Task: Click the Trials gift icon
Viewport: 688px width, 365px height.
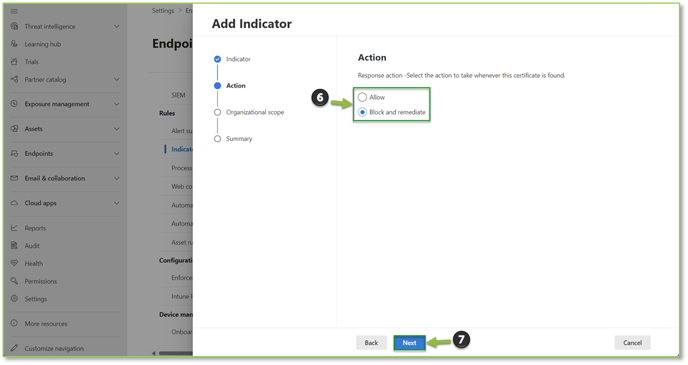Action: tap(14, 61)
